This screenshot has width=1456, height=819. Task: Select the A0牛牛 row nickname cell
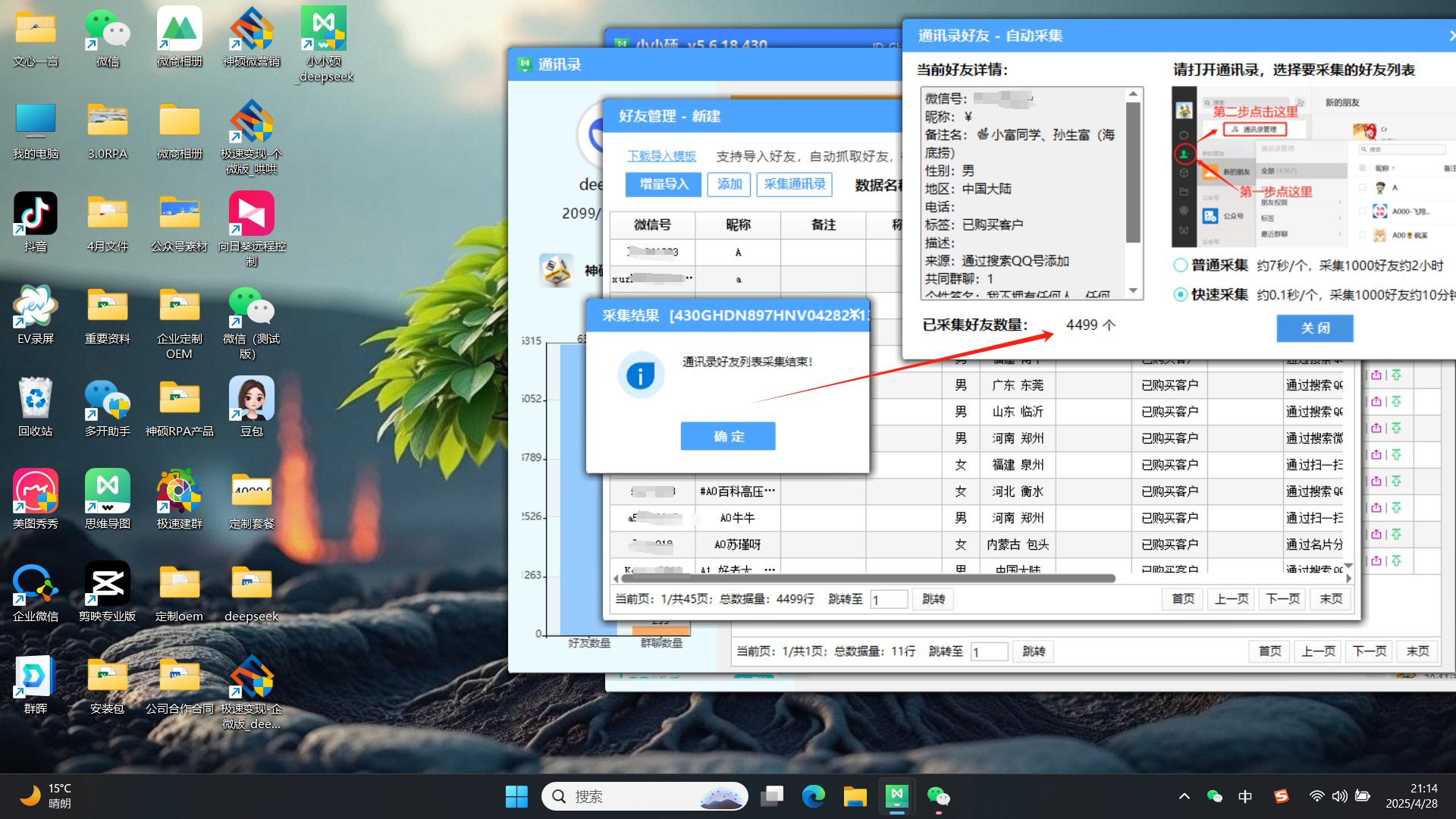click(x=738, y=518)
